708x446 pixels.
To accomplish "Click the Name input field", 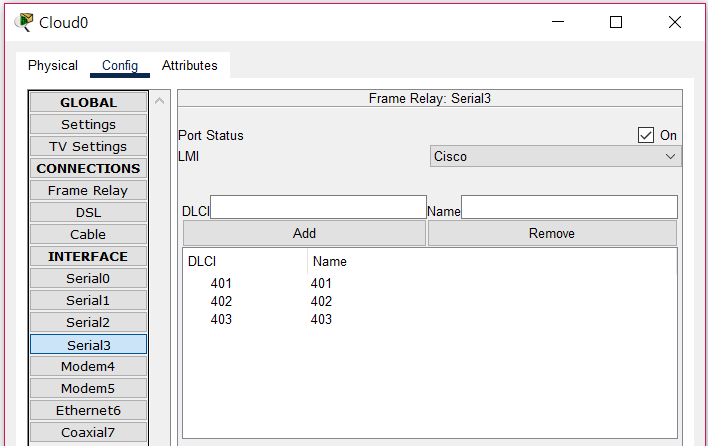I will click(x=569, y=207).
